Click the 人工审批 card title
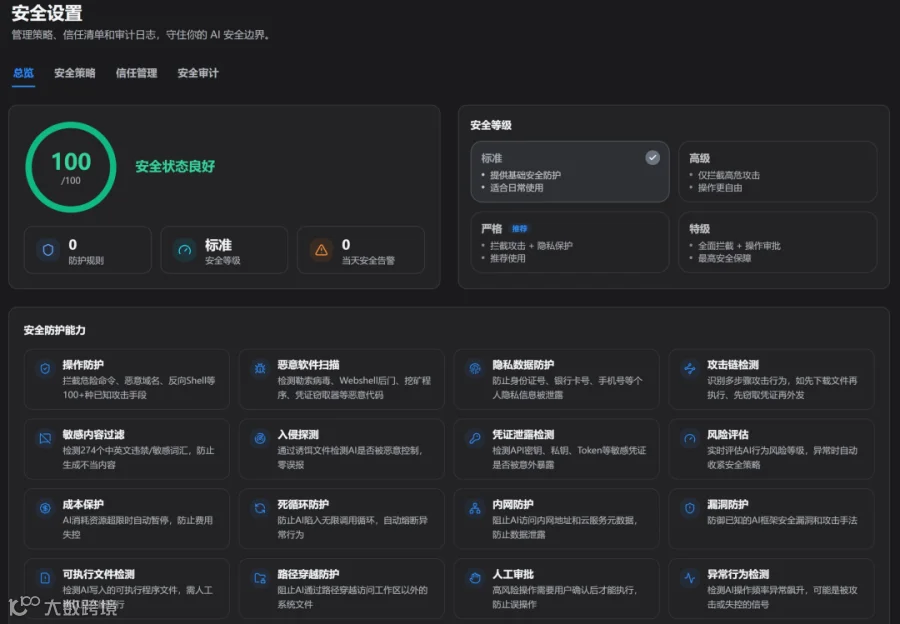Screen dimensions: 900x624 coord(513,574)
